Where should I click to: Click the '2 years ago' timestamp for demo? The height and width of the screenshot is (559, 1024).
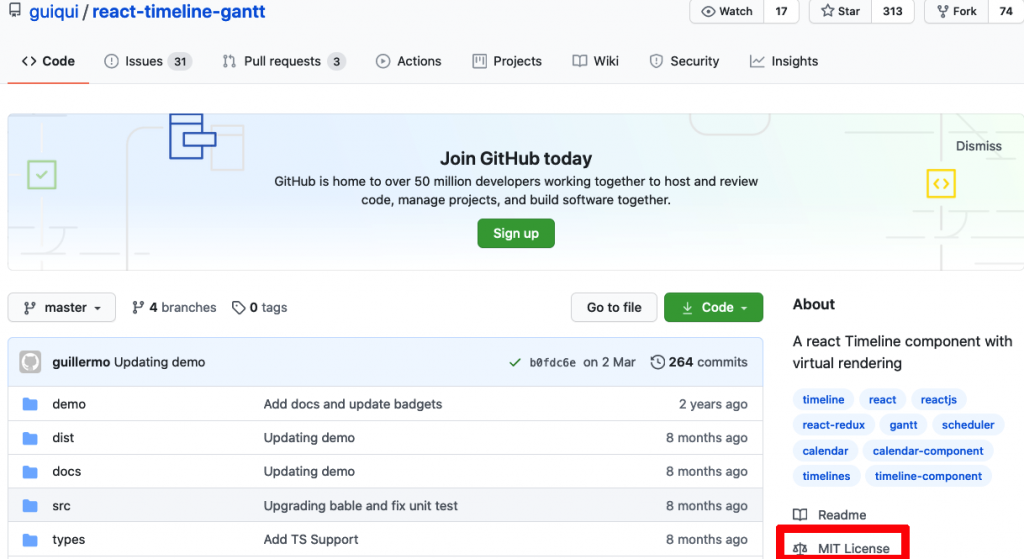(x=713, y=404)
